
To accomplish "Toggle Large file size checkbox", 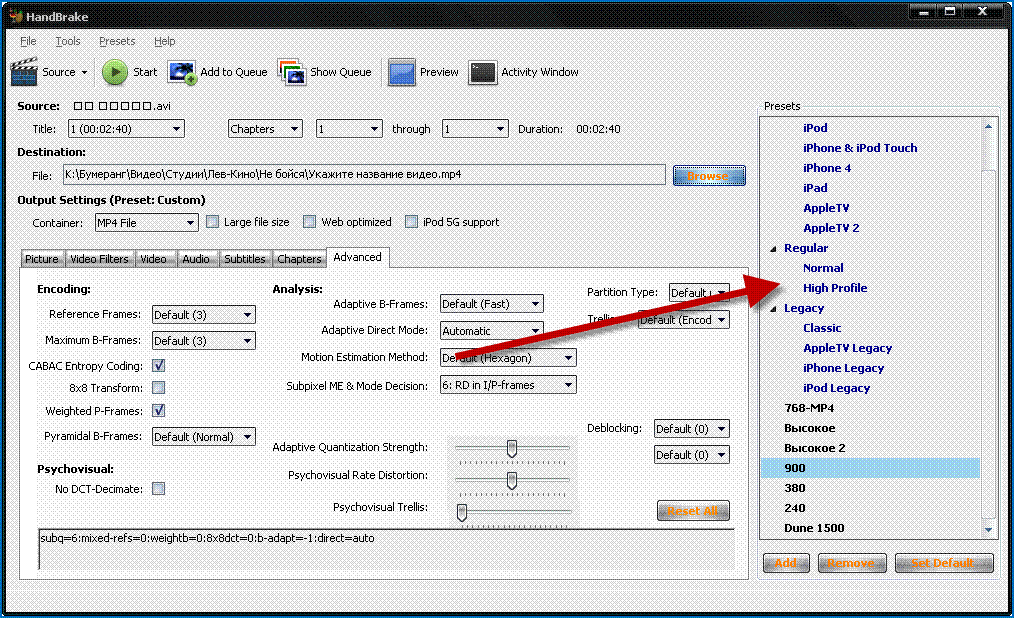I will (x=212, y=222).
